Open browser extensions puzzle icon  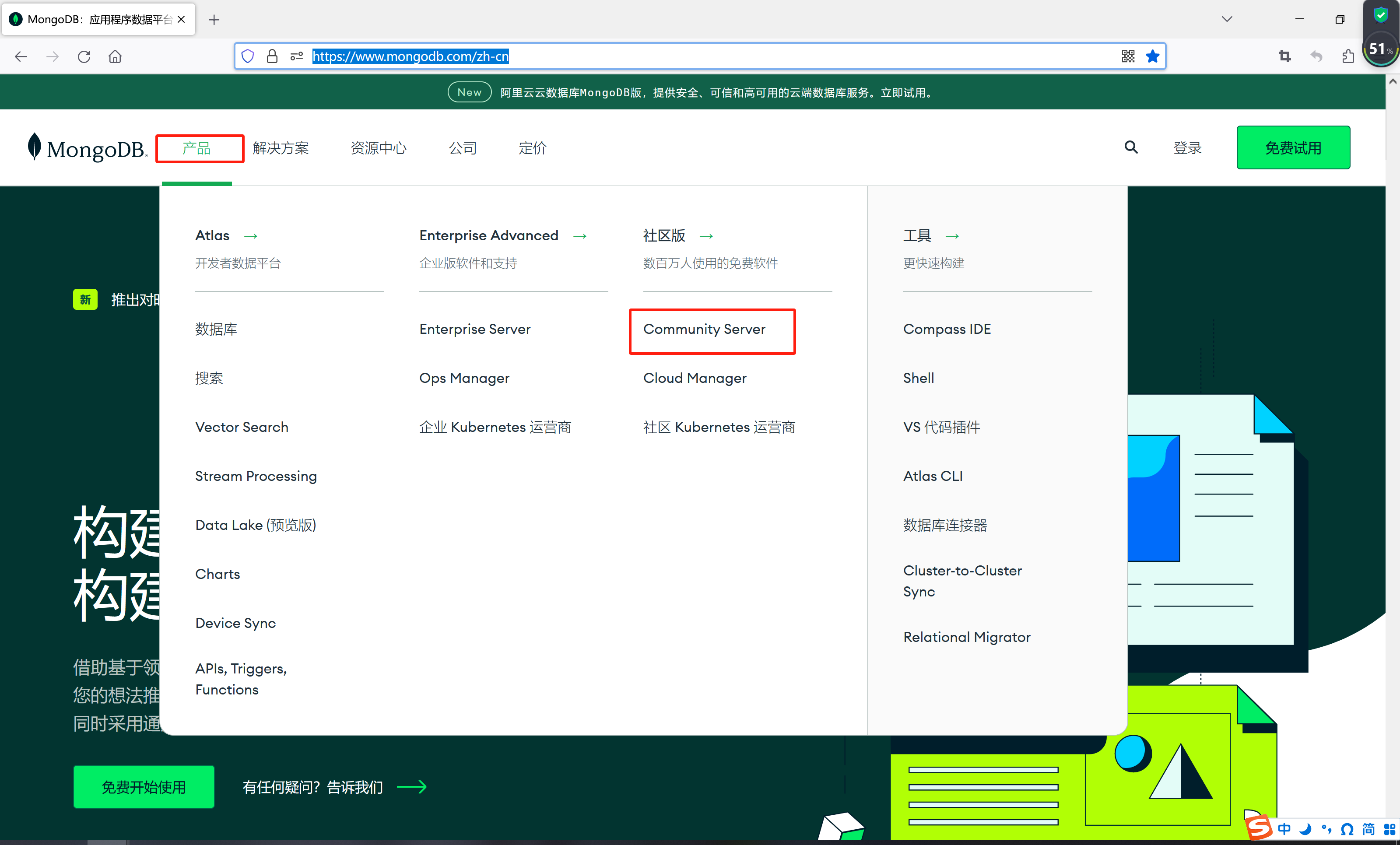point(1348,56)
